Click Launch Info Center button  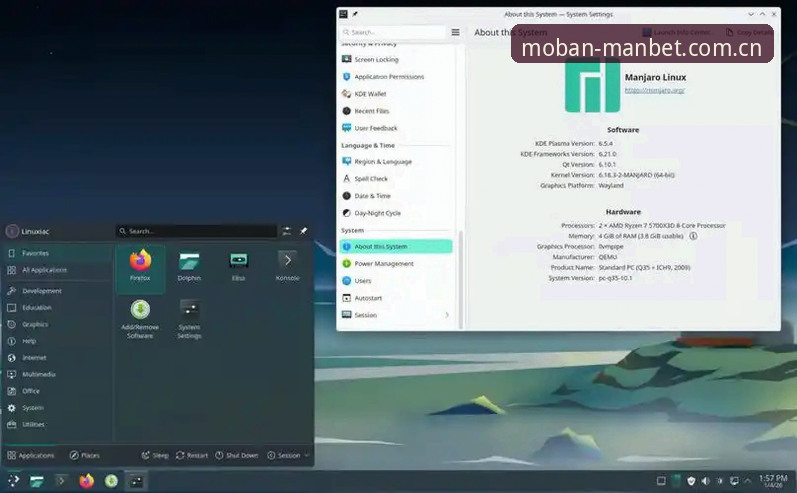click(x=676, y=32)
